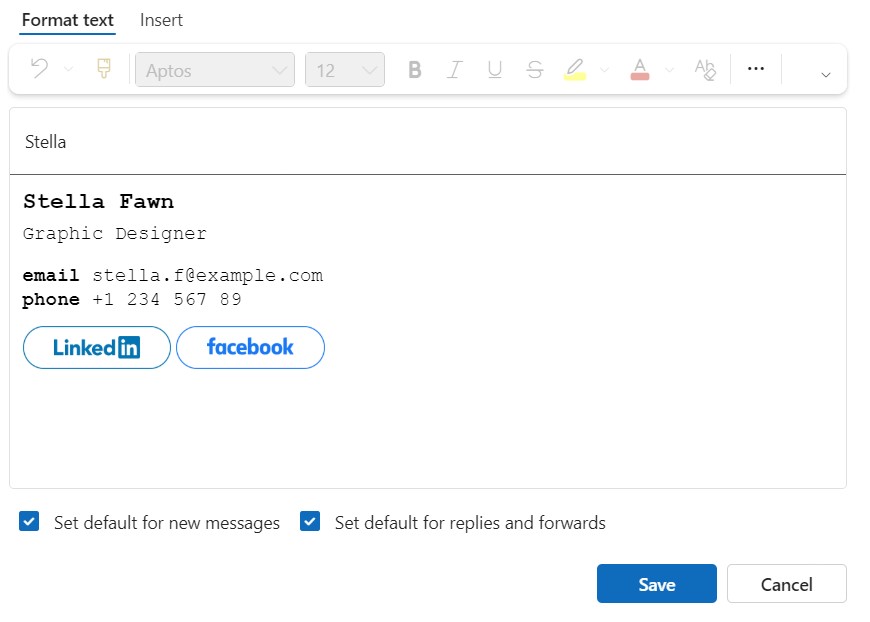
Task: Select the Format painter icon
Action: [x=104, y=69]
